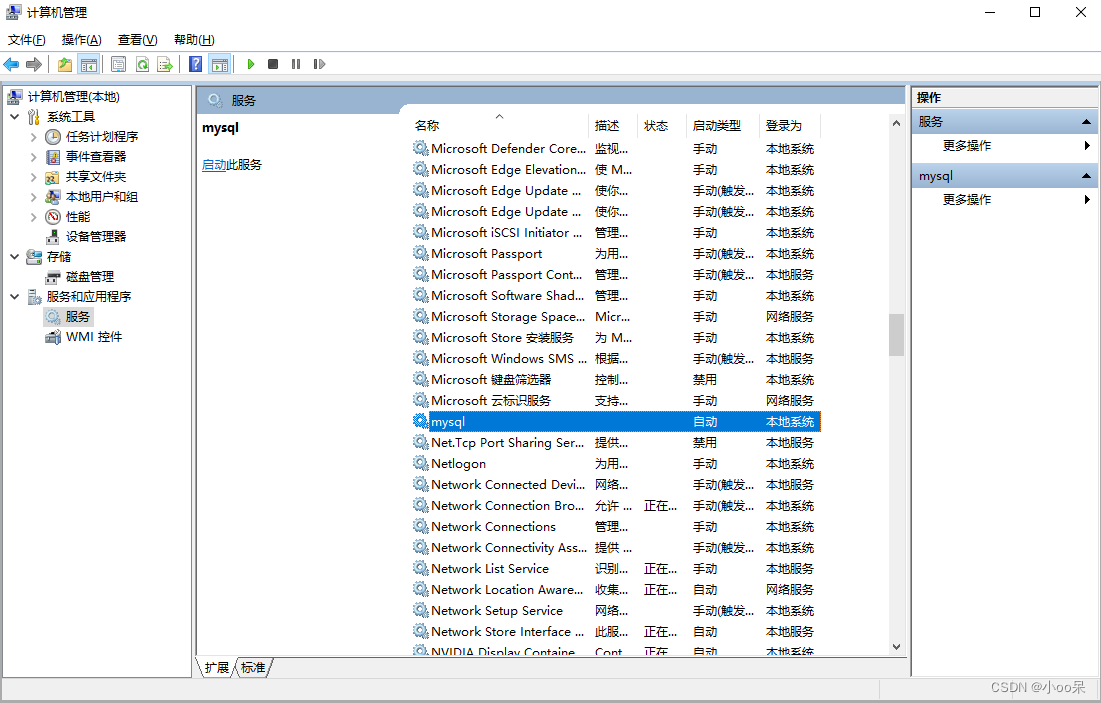The width and height of the screenshot is (1101, 703).
Task: Select Microsoft 键盘筛选器 service row
Action: tap(616, 379)
